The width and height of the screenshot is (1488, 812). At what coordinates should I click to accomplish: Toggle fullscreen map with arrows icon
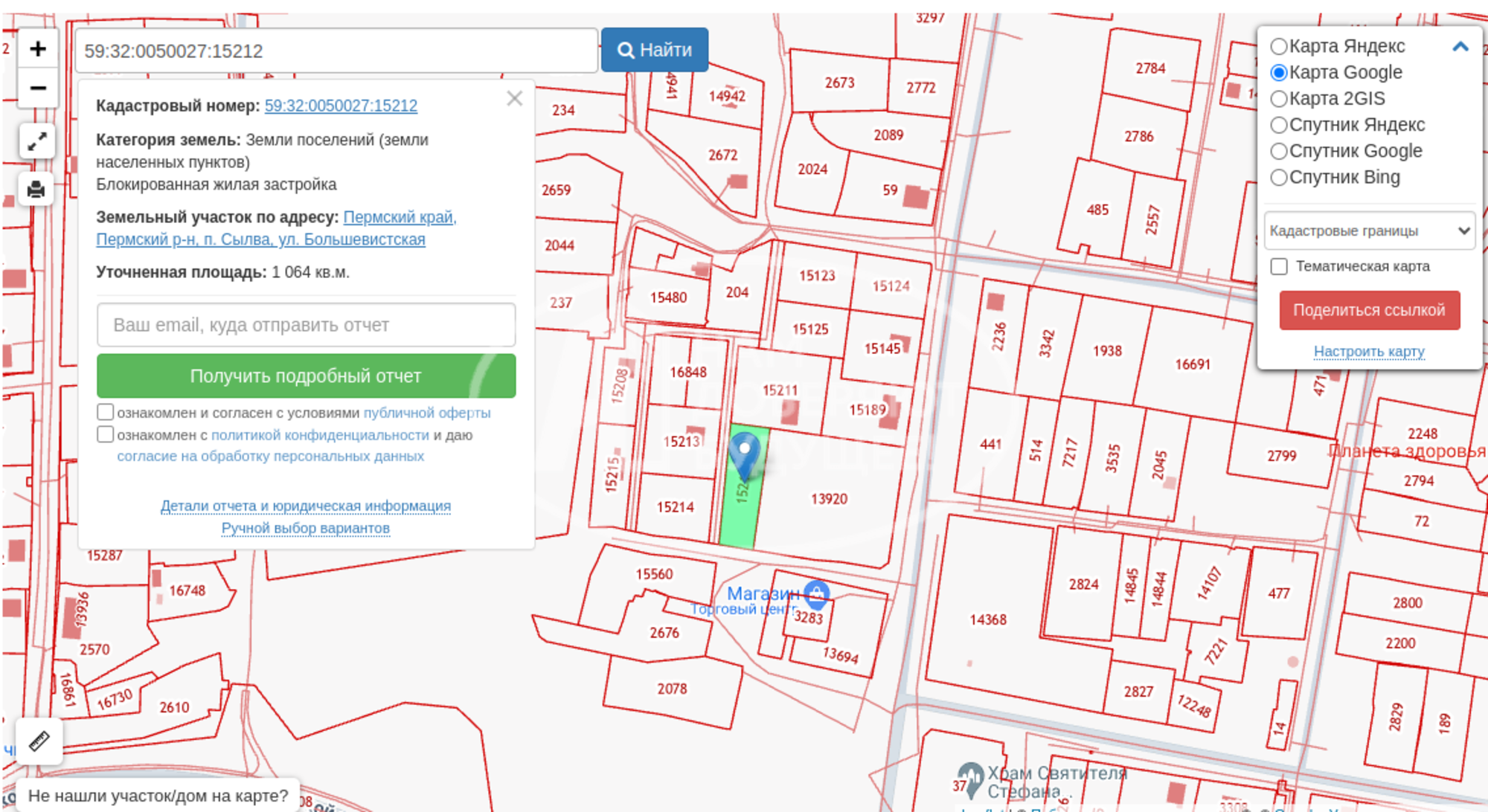click(x=37, y=141)
